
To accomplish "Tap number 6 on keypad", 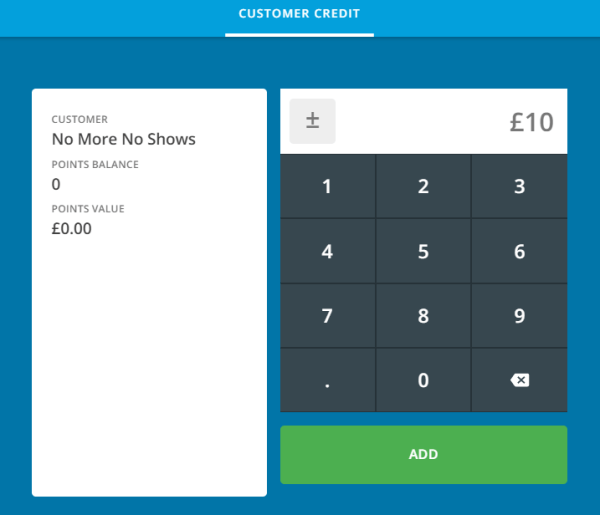I will pos(519,252).
